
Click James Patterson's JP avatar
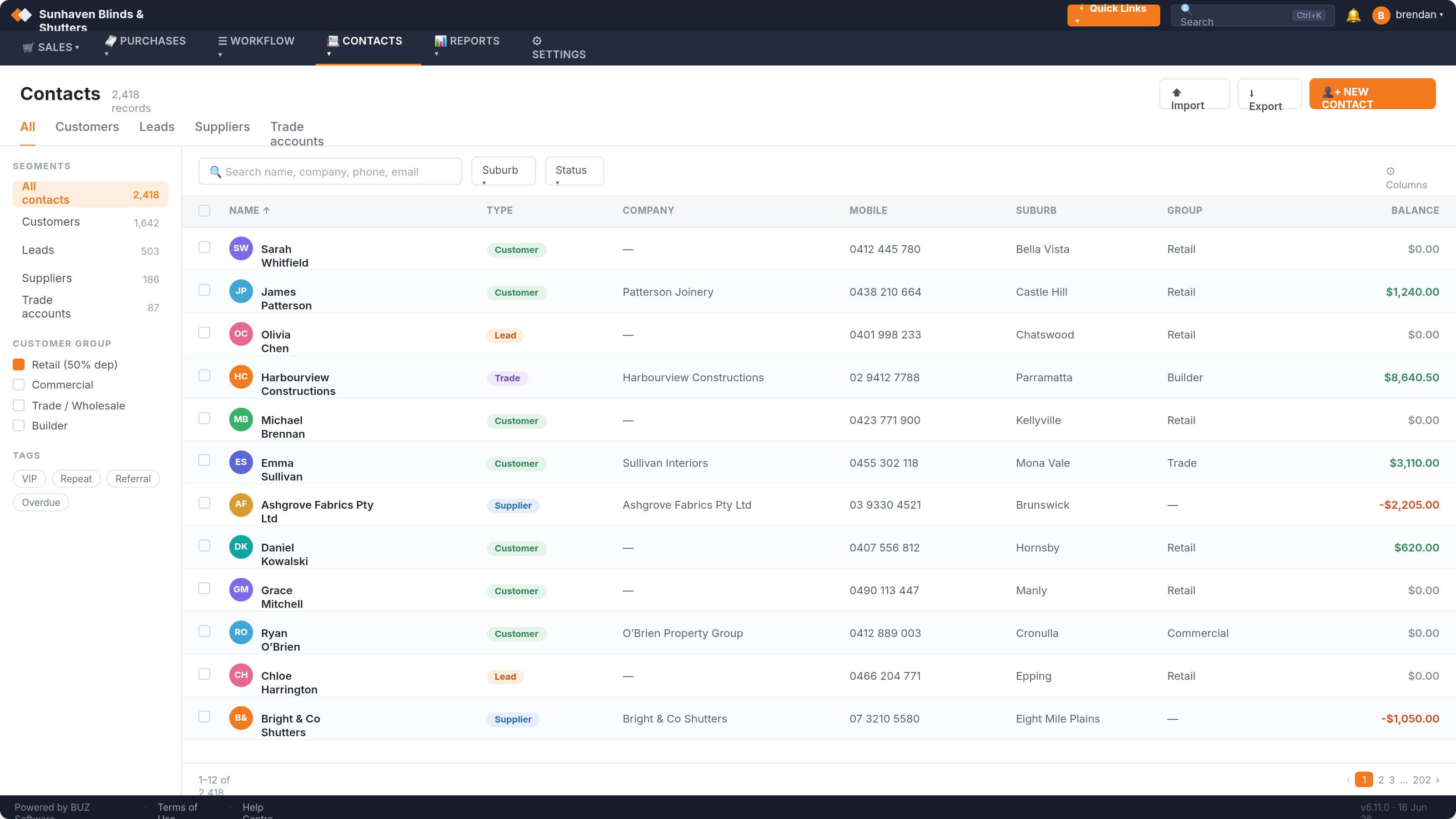(241, 291)
